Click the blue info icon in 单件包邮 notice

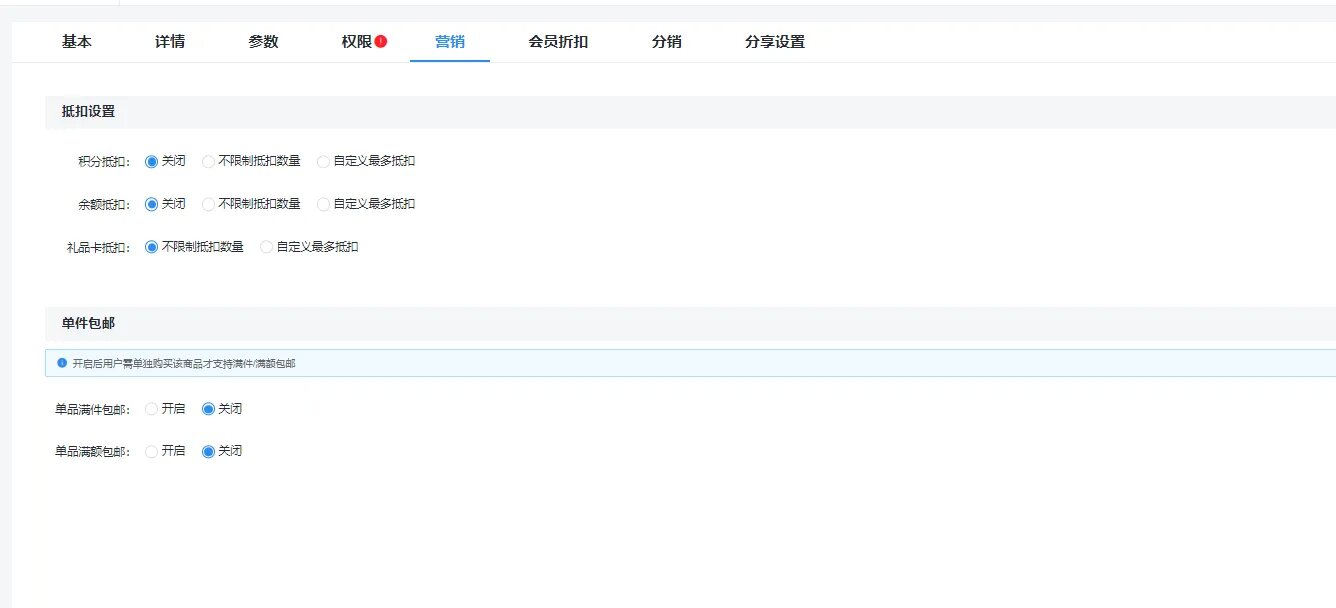[62, 363]
